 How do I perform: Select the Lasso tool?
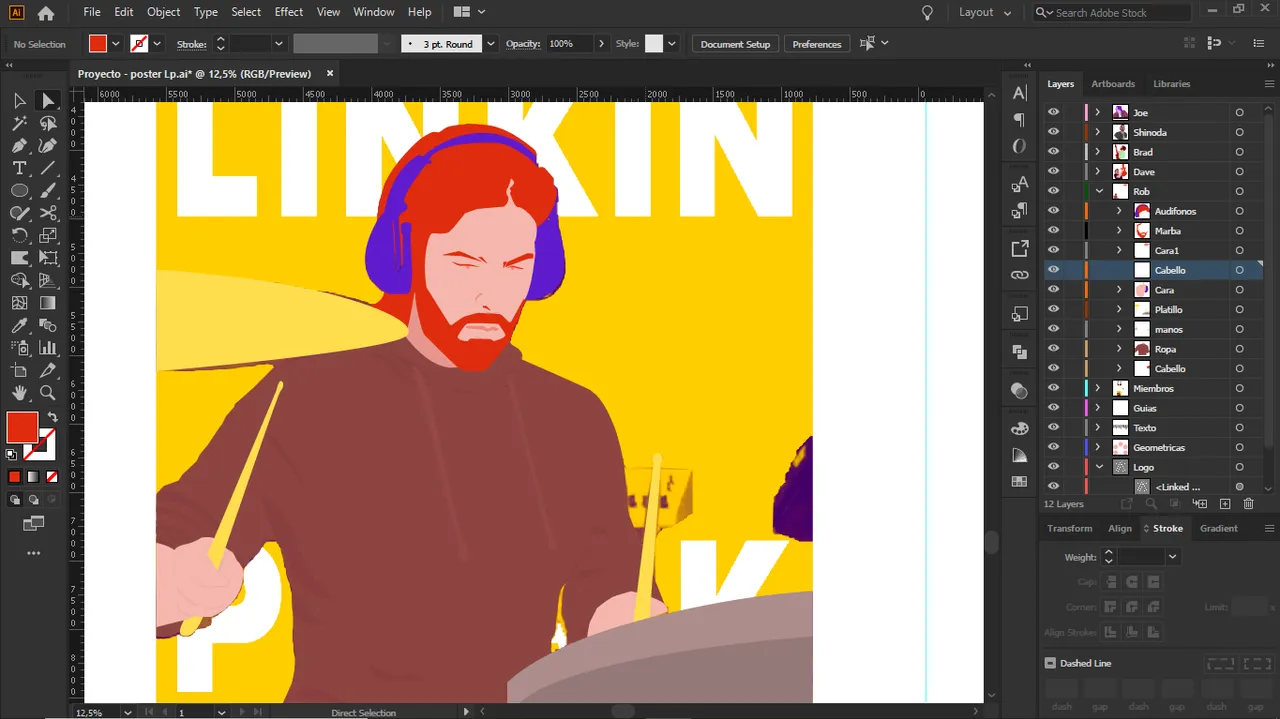[x=48, y=123]
